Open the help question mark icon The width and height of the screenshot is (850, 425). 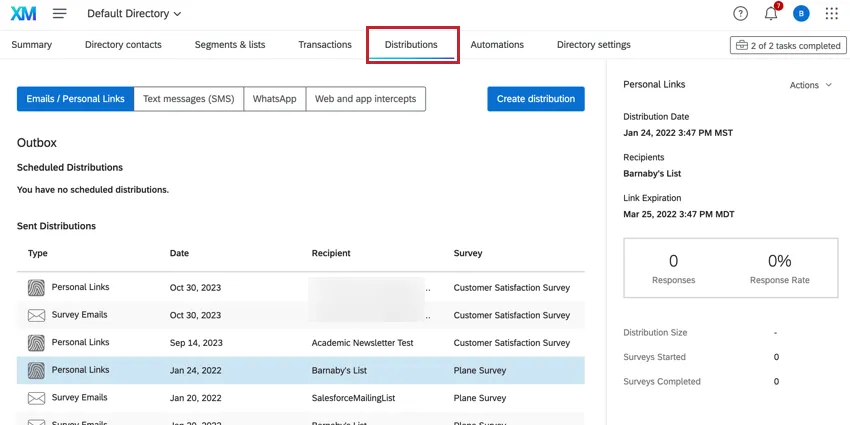740,14
